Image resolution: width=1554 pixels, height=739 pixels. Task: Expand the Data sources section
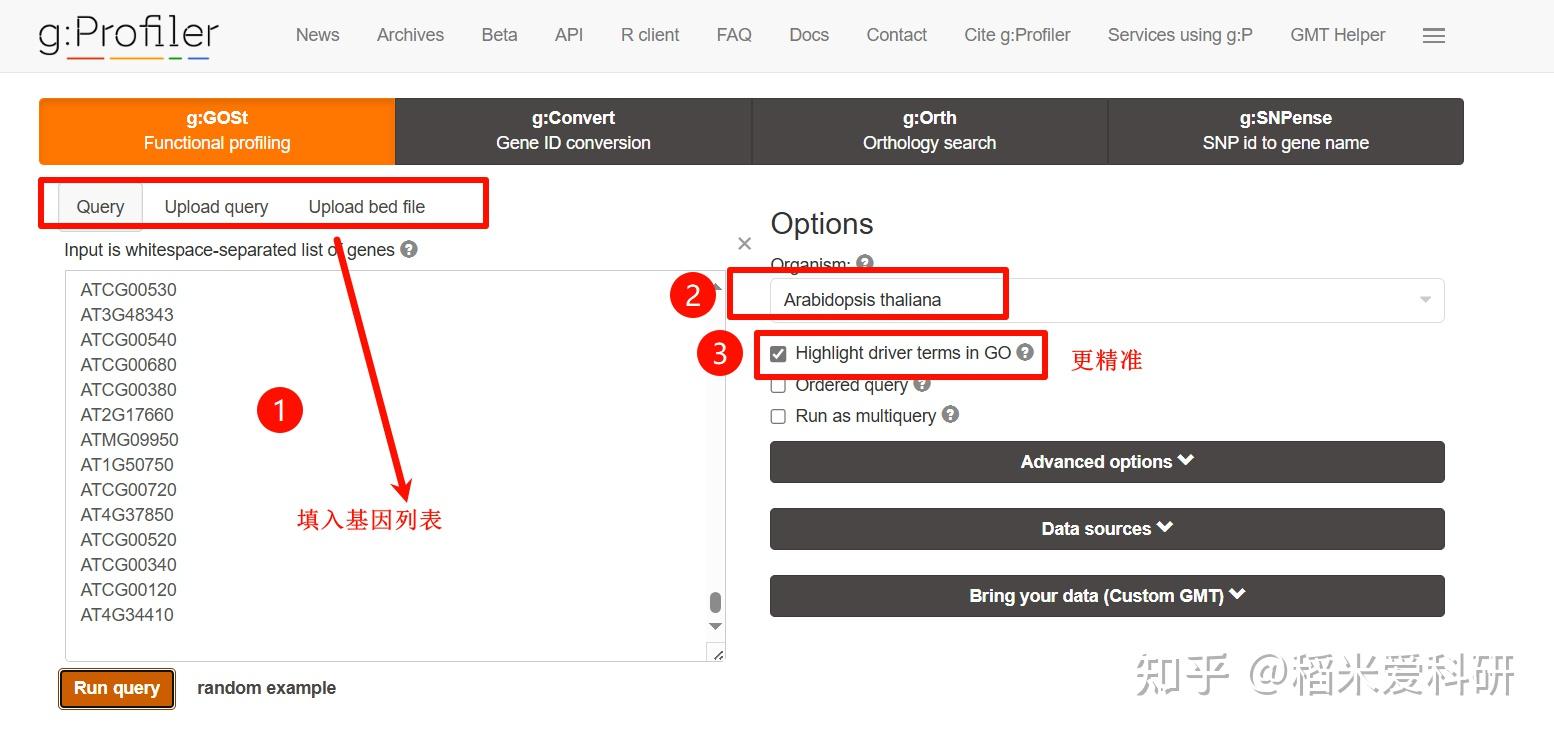1105,528
